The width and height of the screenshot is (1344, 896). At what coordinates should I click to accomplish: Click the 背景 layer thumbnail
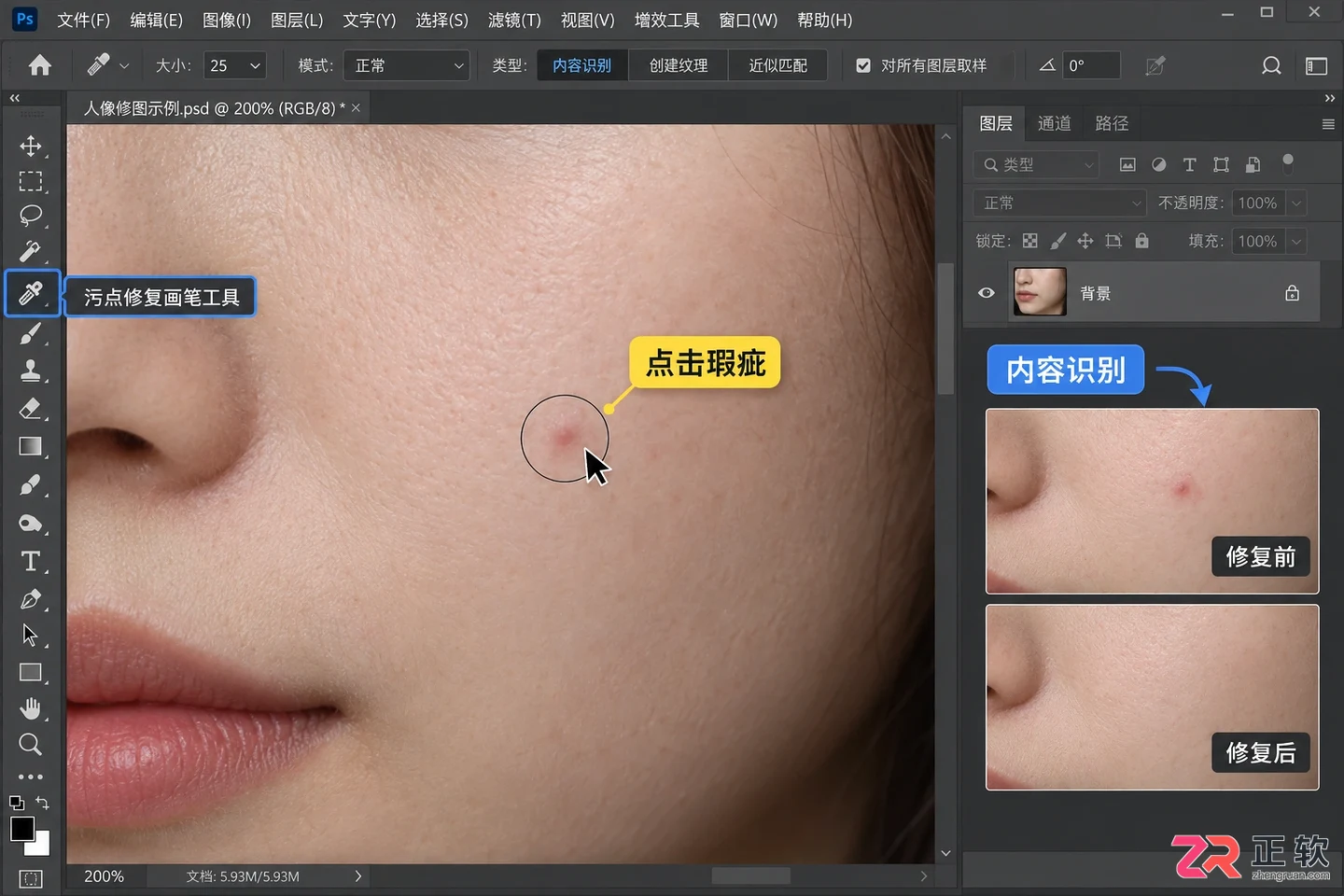[1040, 292]
